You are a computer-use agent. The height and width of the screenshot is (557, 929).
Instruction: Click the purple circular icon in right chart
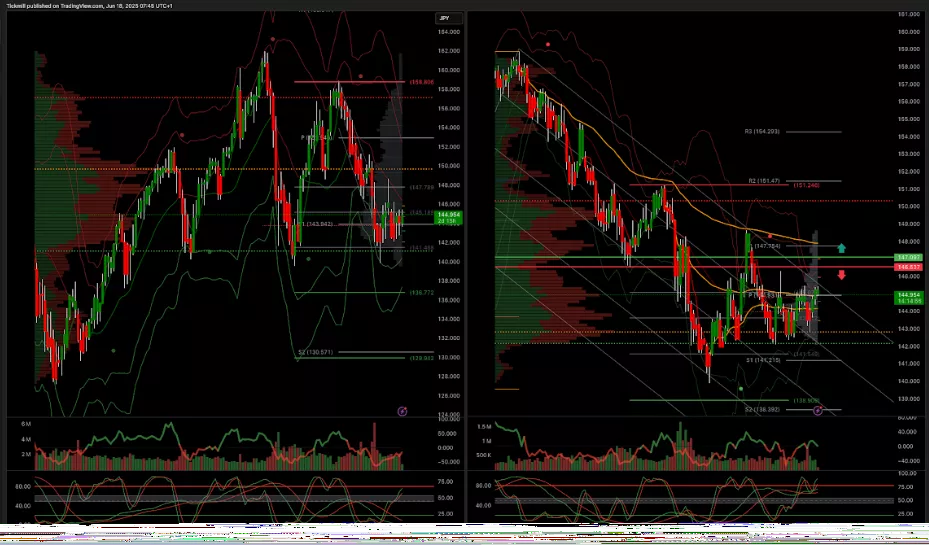pos(818,410)
